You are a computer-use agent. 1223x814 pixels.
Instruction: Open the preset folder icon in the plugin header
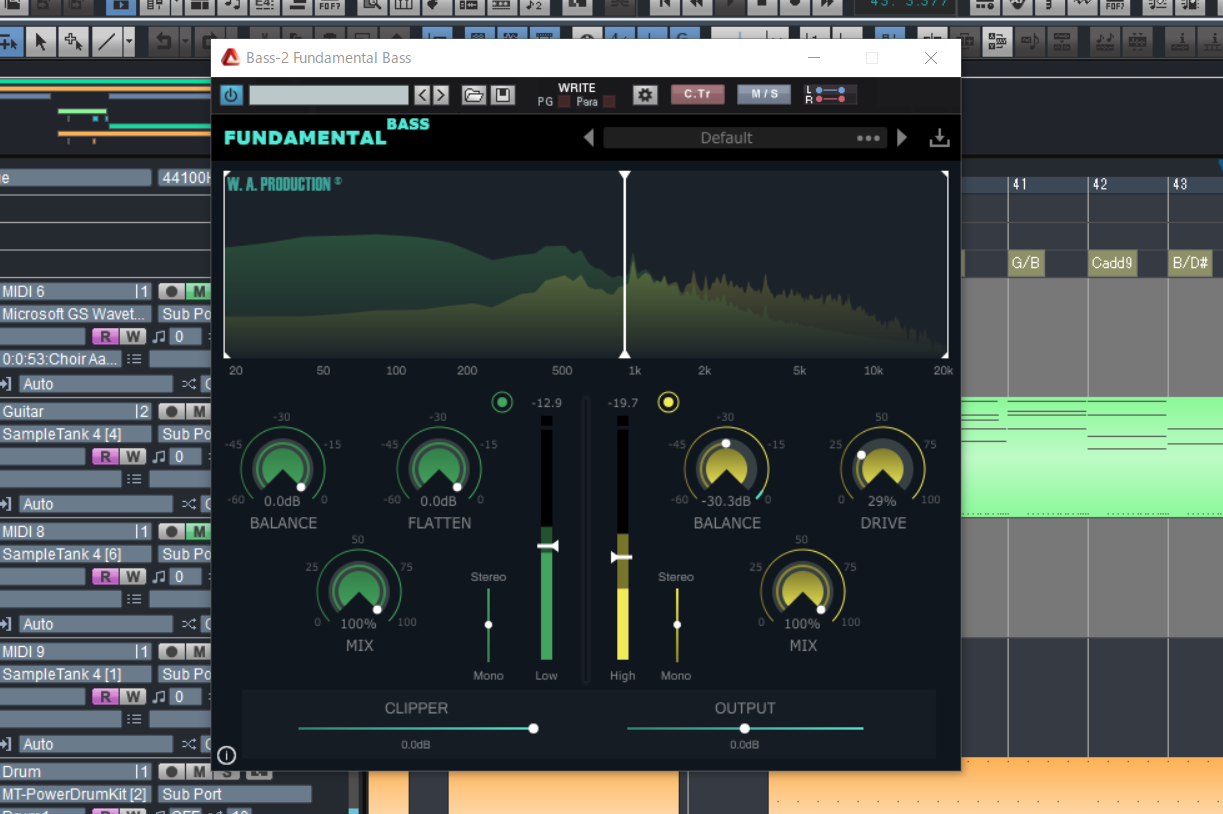coord(474,95)
